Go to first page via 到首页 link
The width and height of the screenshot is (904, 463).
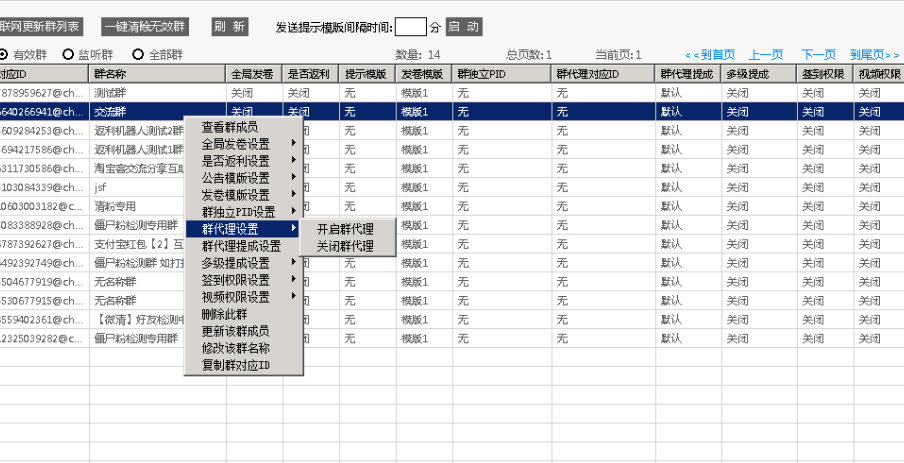pyautogui.click(x=710, y=54)
